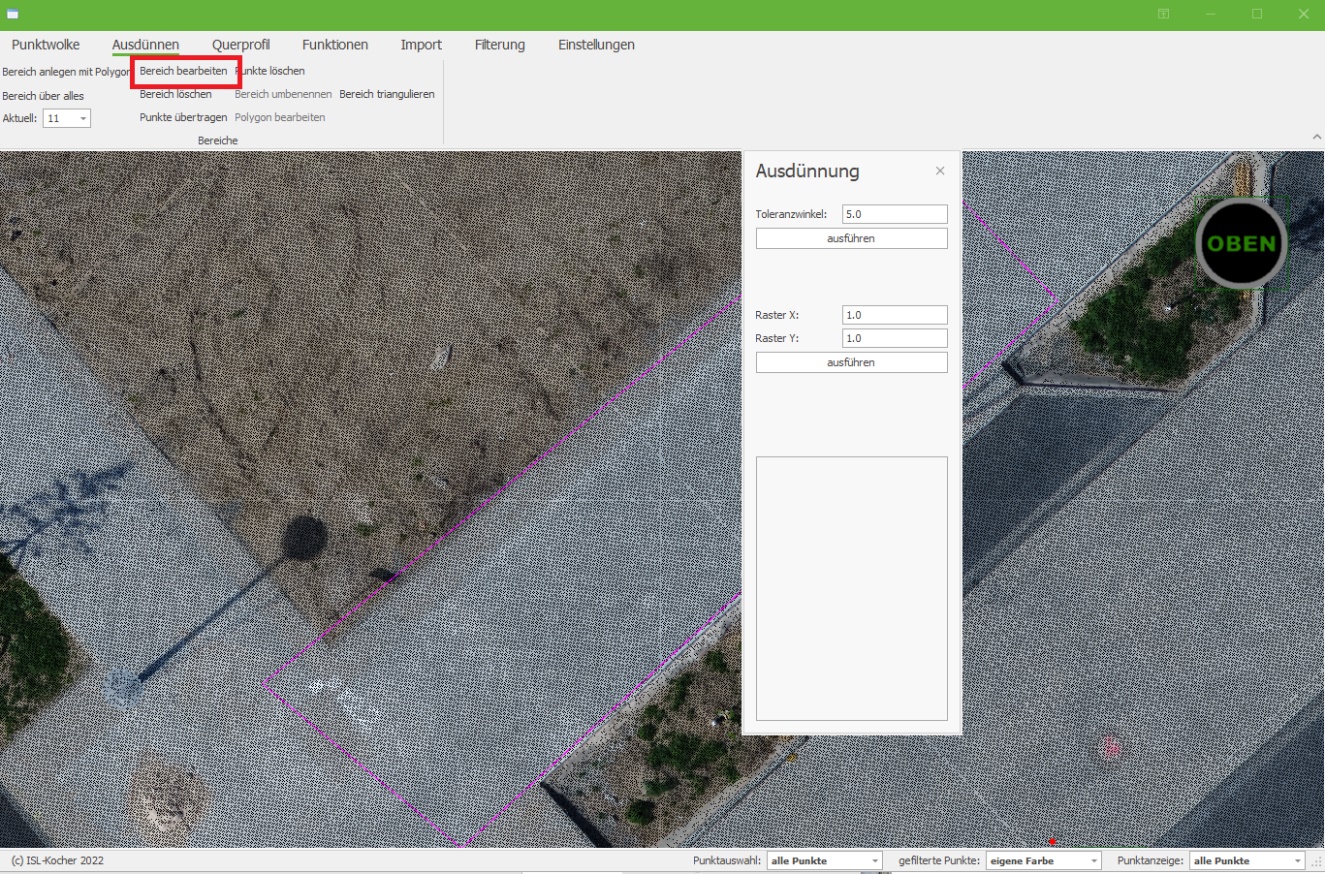Switch to the Querprofil tab
This screenshot has height=874, width=1325.
(x=241, y=45)
